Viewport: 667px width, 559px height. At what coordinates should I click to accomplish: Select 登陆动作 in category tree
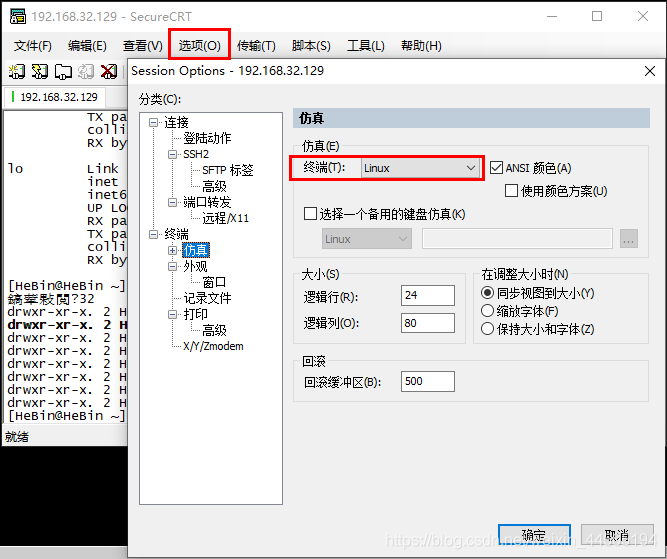point(207,138)
